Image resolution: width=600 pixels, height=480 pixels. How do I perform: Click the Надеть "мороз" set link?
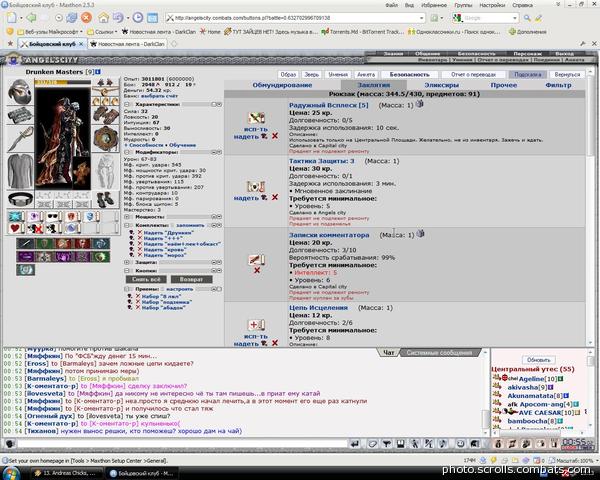165,255
